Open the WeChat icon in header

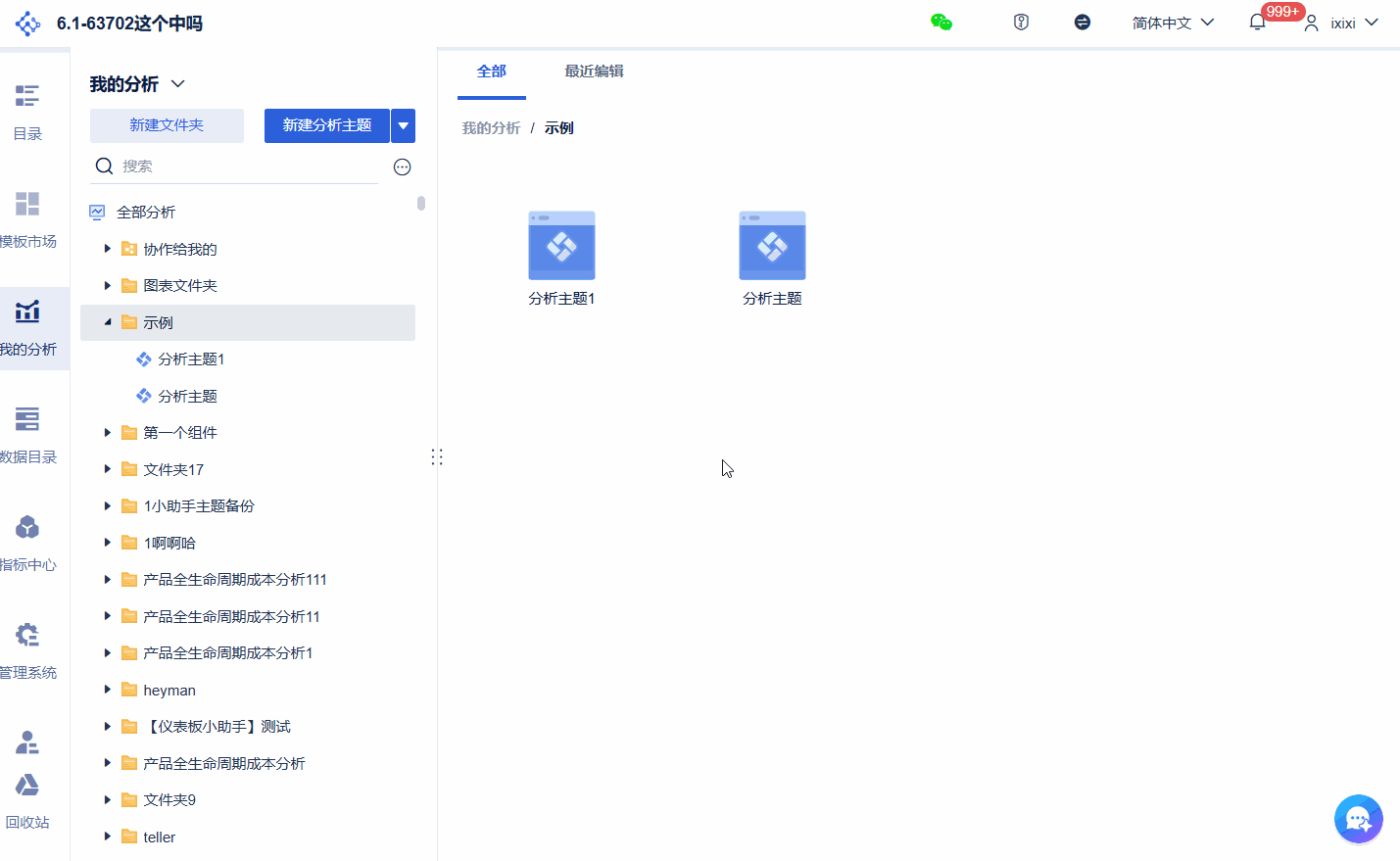pos(941,23)
